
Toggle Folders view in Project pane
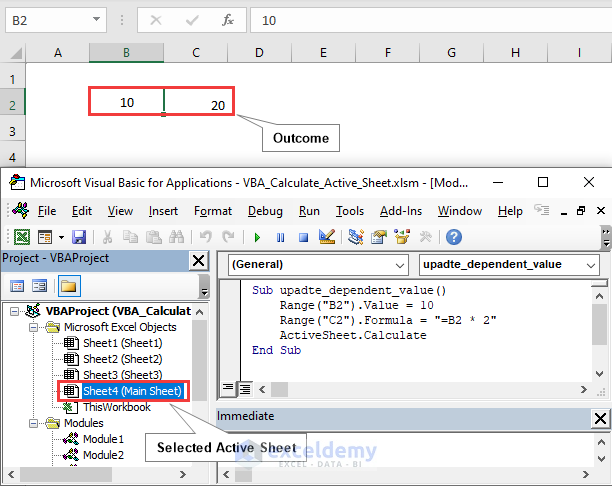(x=69, y=286)
